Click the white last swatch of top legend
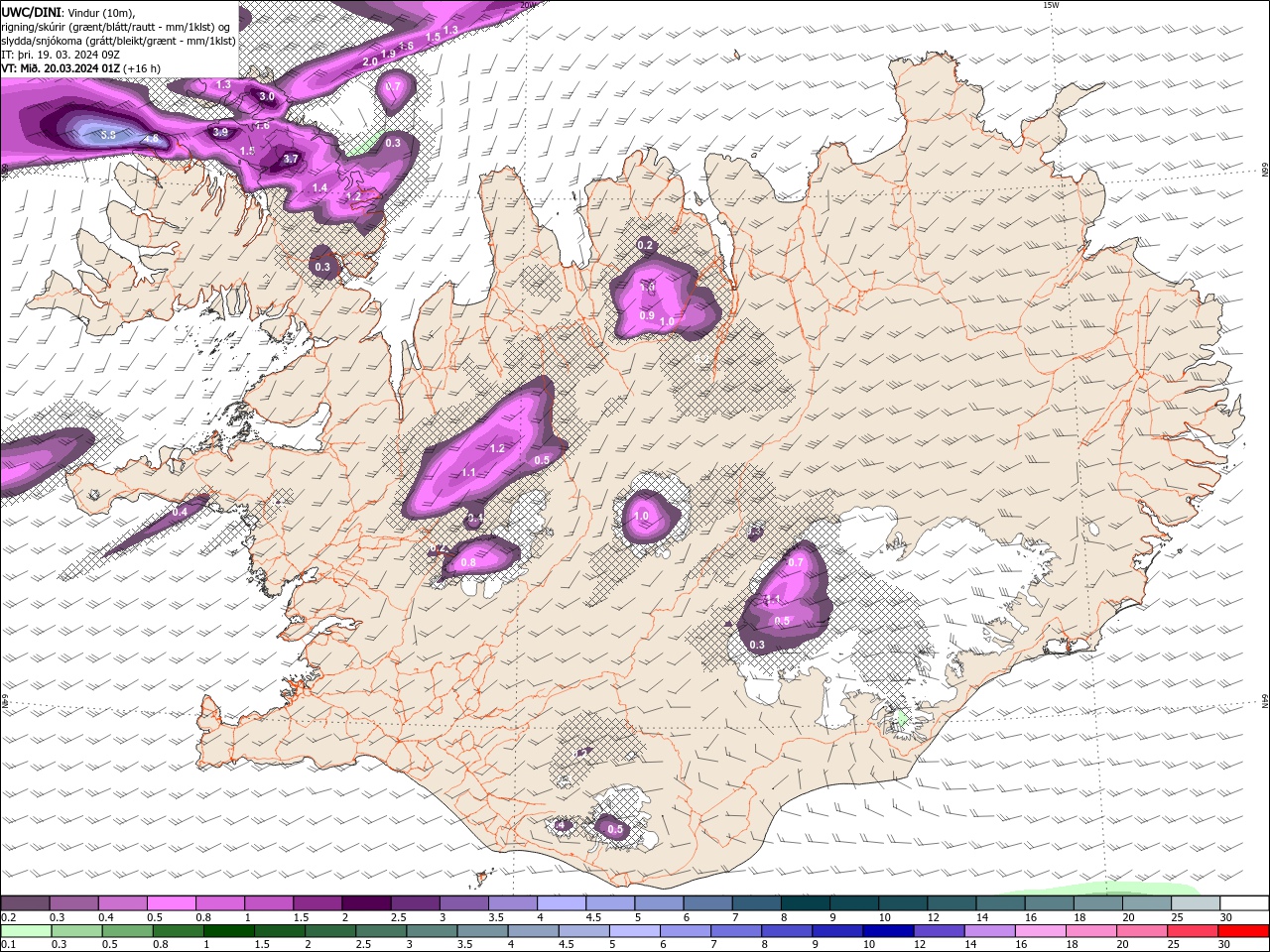 tap(1243, 903)
